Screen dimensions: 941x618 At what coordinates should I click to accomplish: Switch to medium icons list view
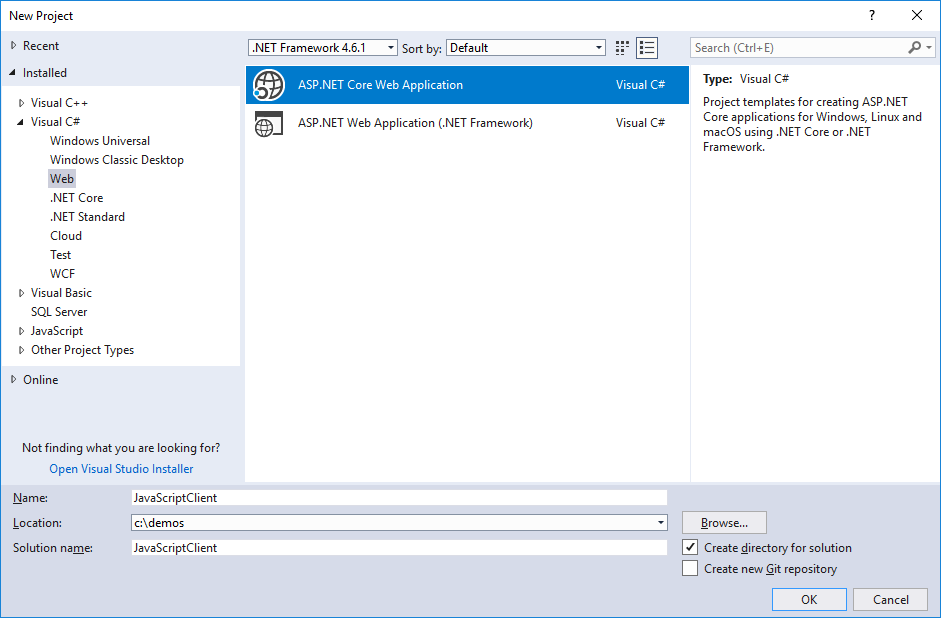(x=647, y=48)
